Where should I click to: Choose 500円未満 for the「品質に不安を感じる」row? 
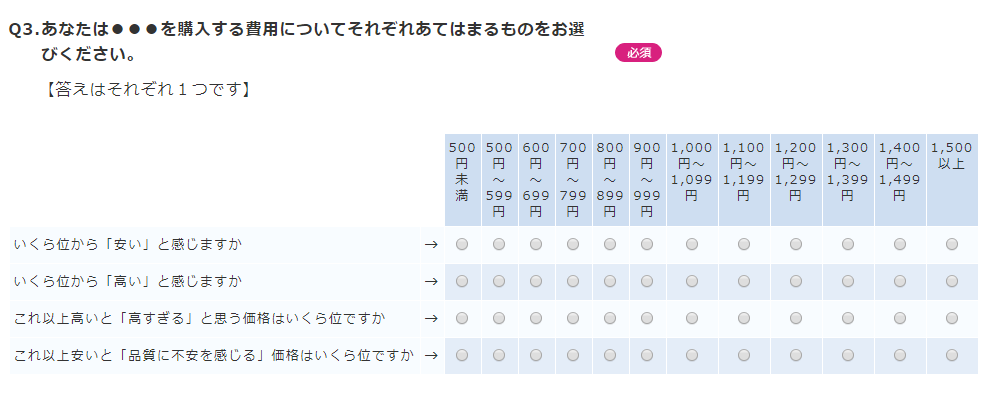pos(462,355)
